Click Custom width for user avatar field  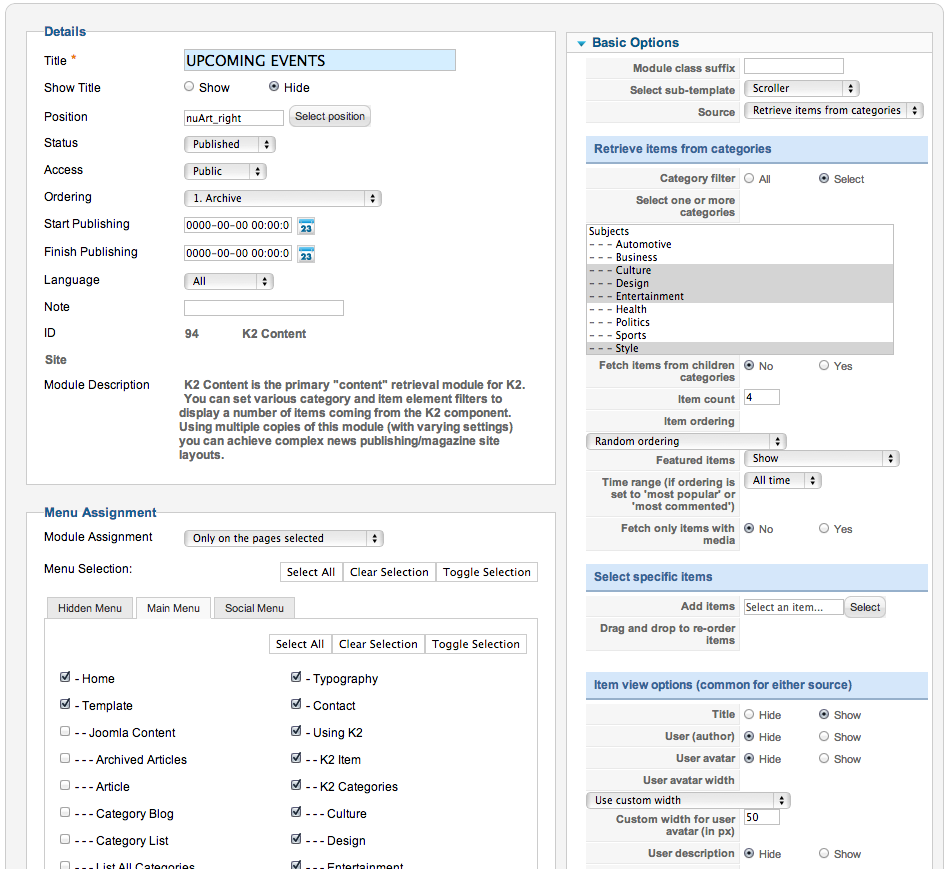762,818
